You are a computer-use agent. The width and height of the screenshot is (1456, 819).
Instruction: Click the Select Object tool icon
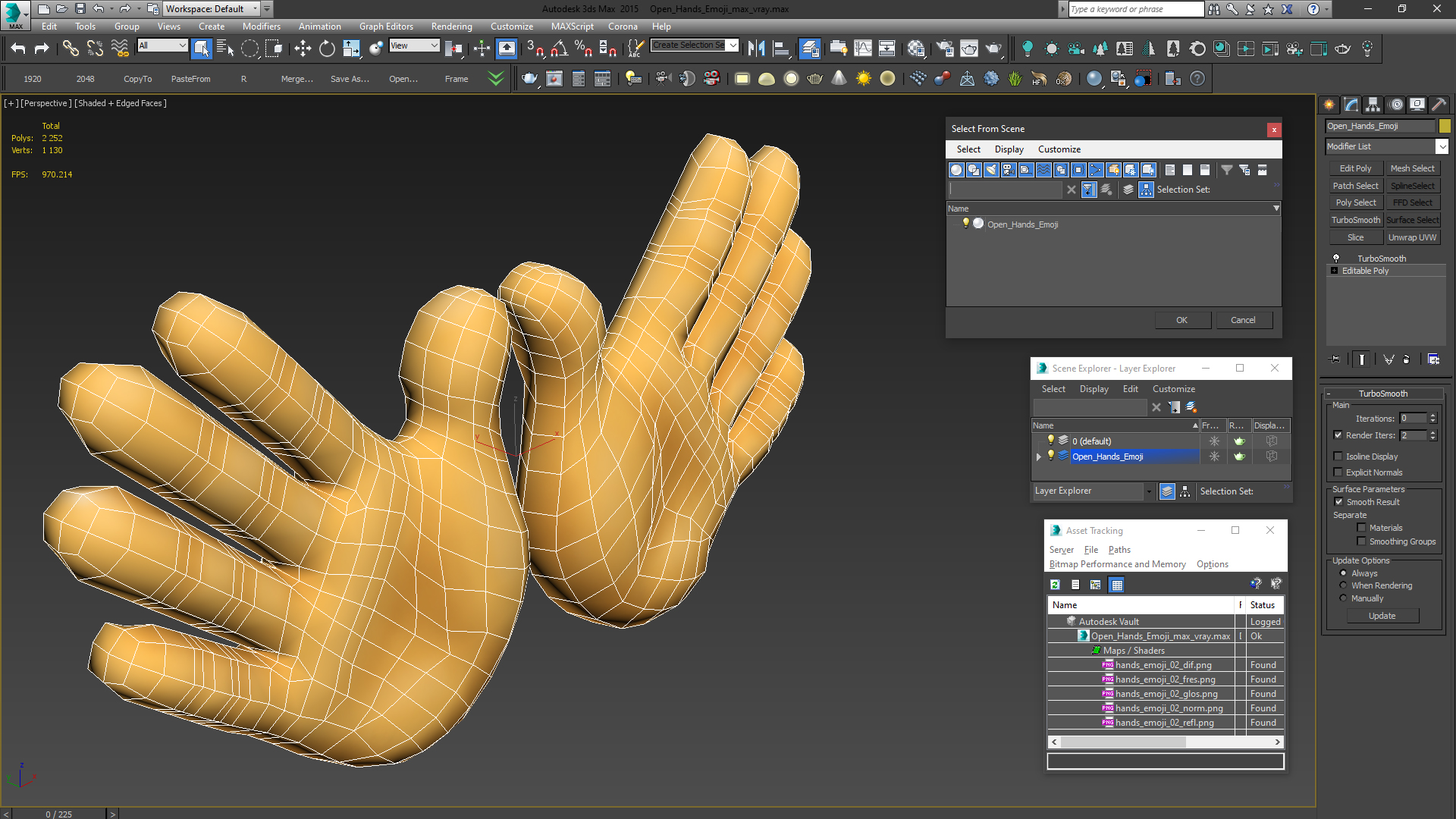point(201,49)
